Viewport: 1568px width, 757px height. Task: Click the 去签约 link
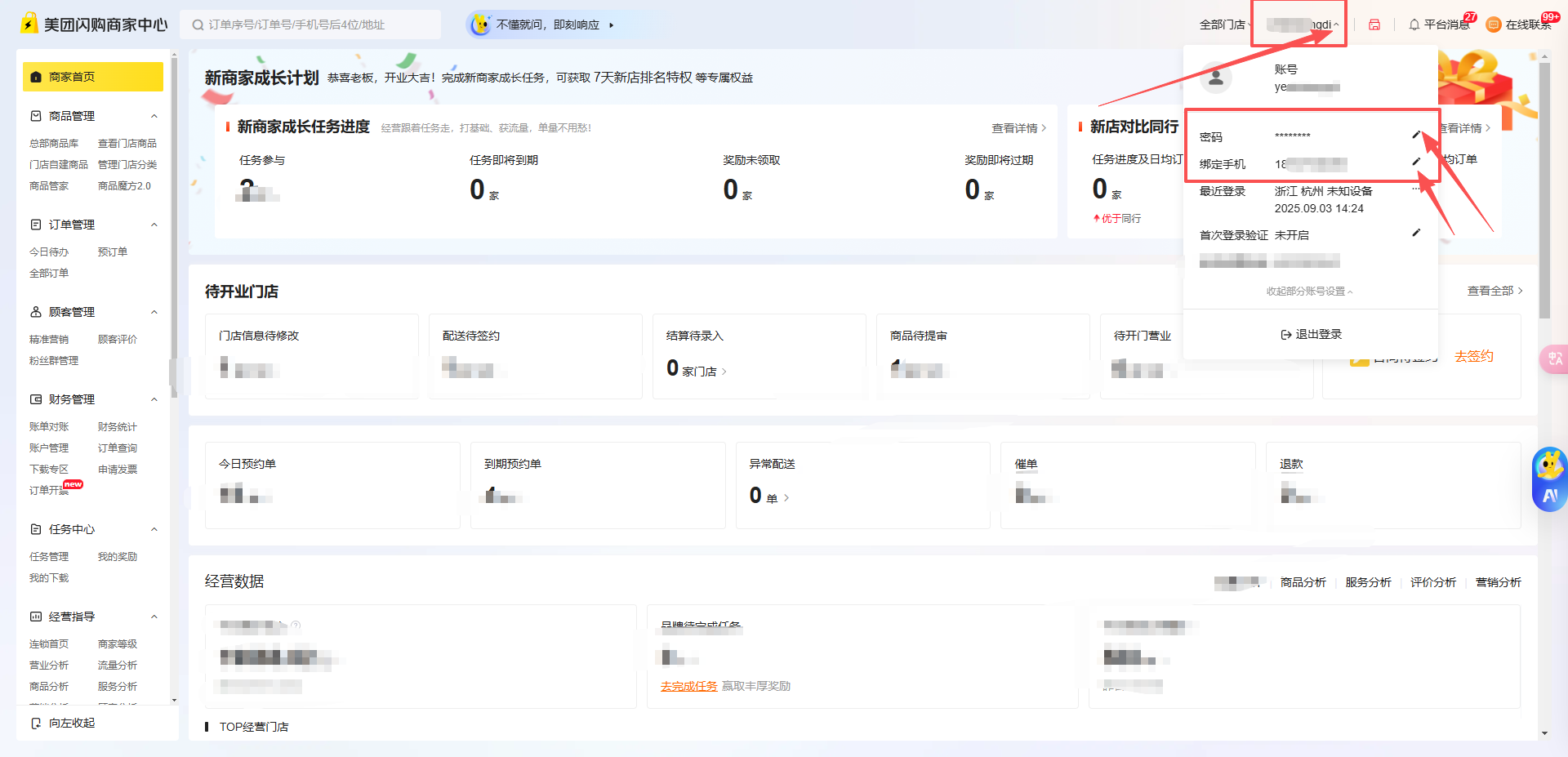click(x=1473, y=356)
